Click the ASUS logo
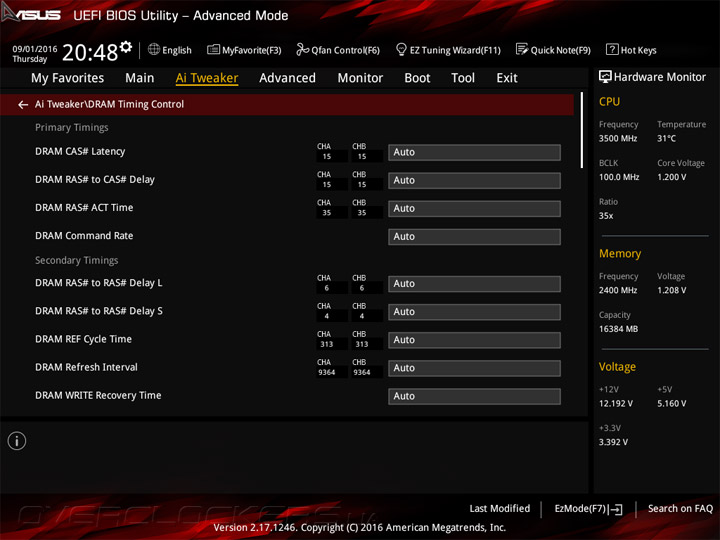The image size is (720, 540). 31,14
